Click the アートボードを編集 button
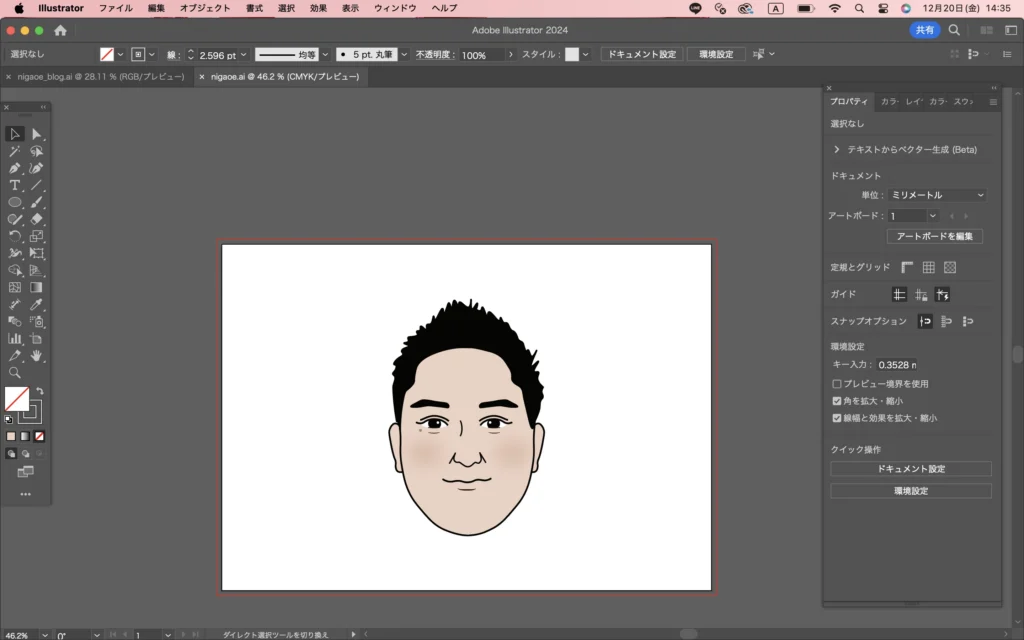The width and height of the screenshot is (1024, 640). (x=934, y=236)
